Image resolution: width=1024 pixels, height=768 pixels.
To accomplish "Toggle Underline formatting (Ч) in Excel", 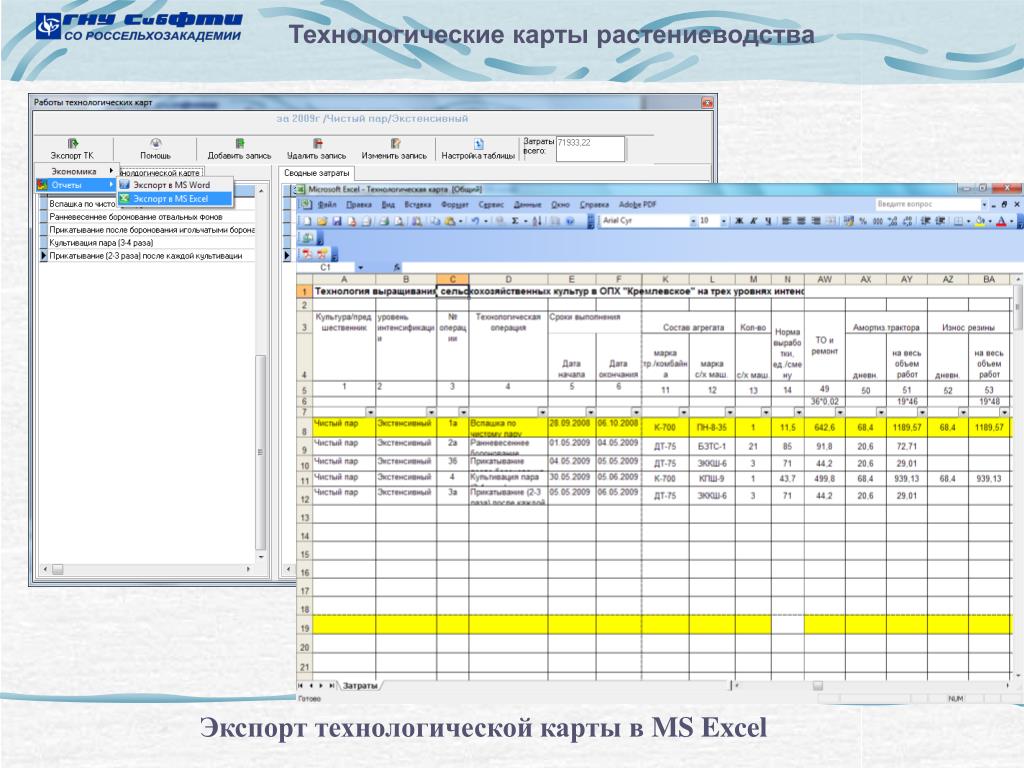I will [x=768, y=221].
